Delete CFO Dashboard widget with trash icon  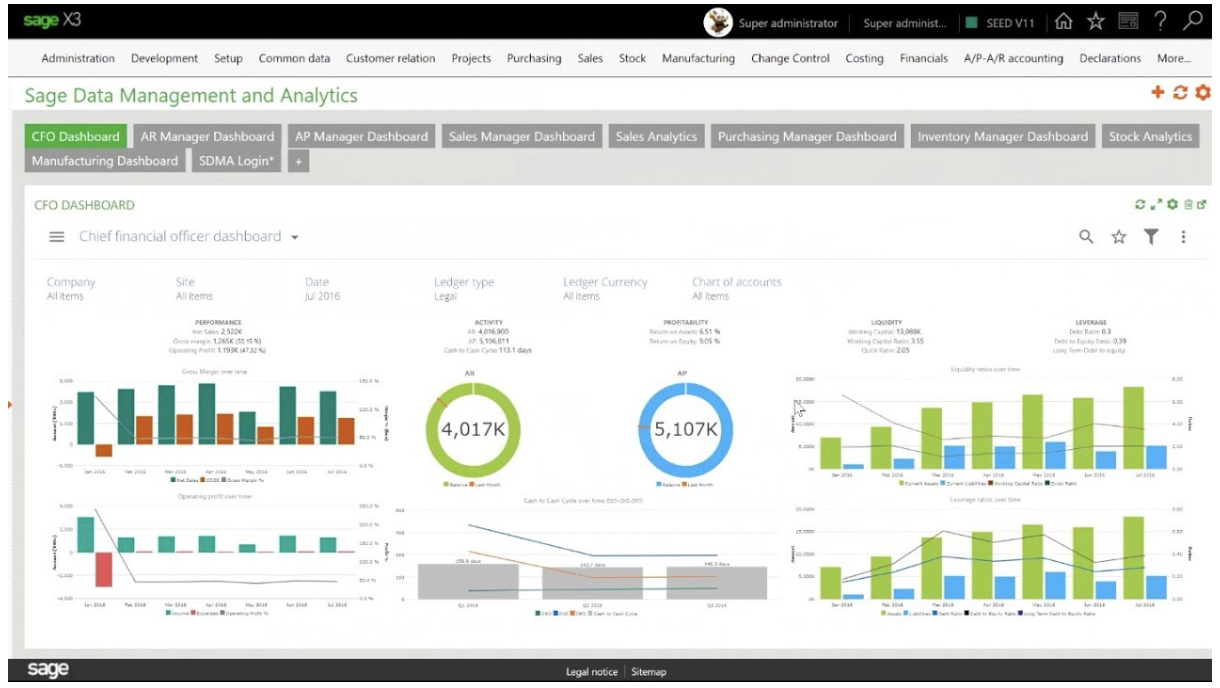1188,205
